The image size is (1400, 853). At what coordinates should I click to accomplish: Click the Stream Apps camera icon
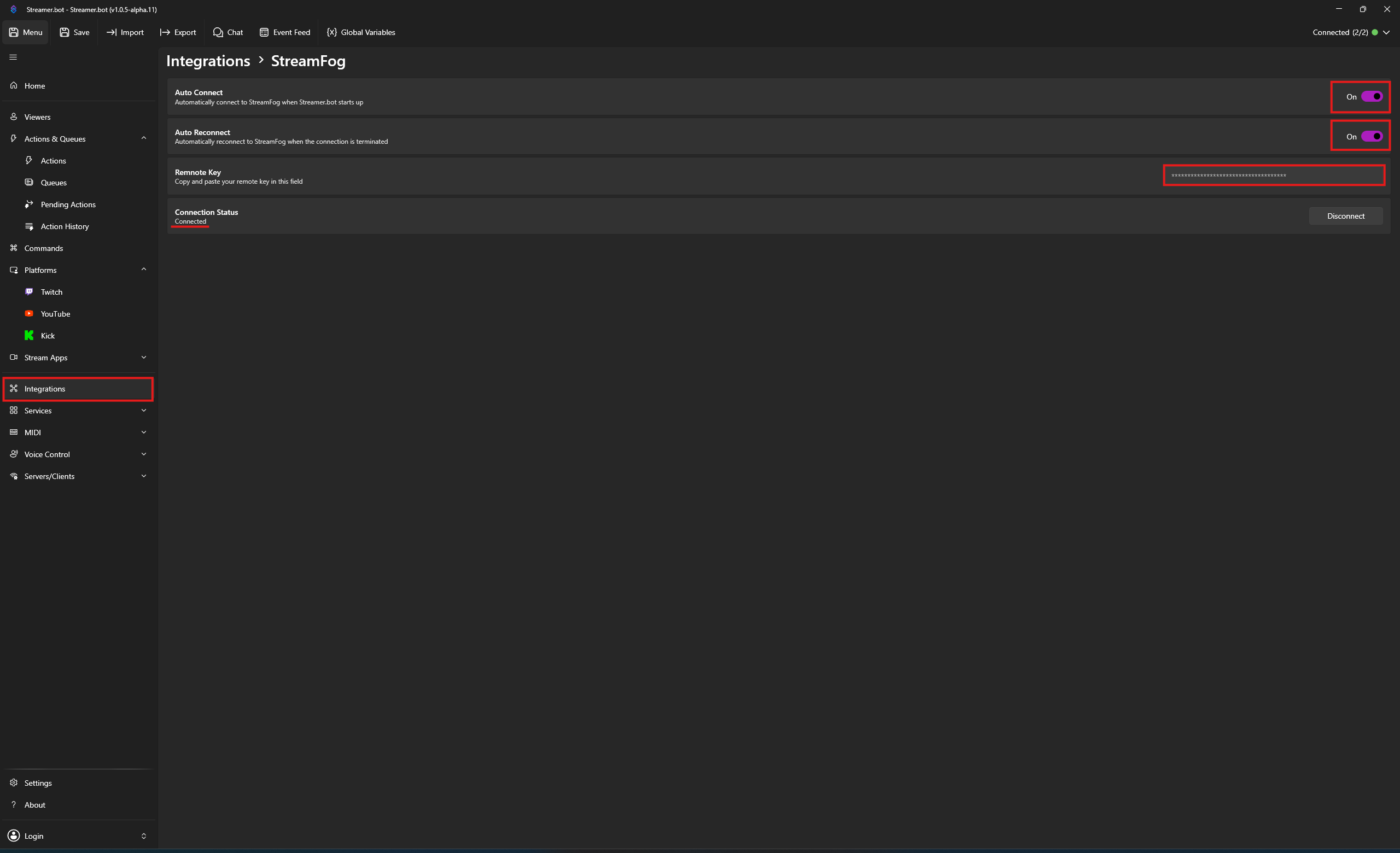pos(14,357)
